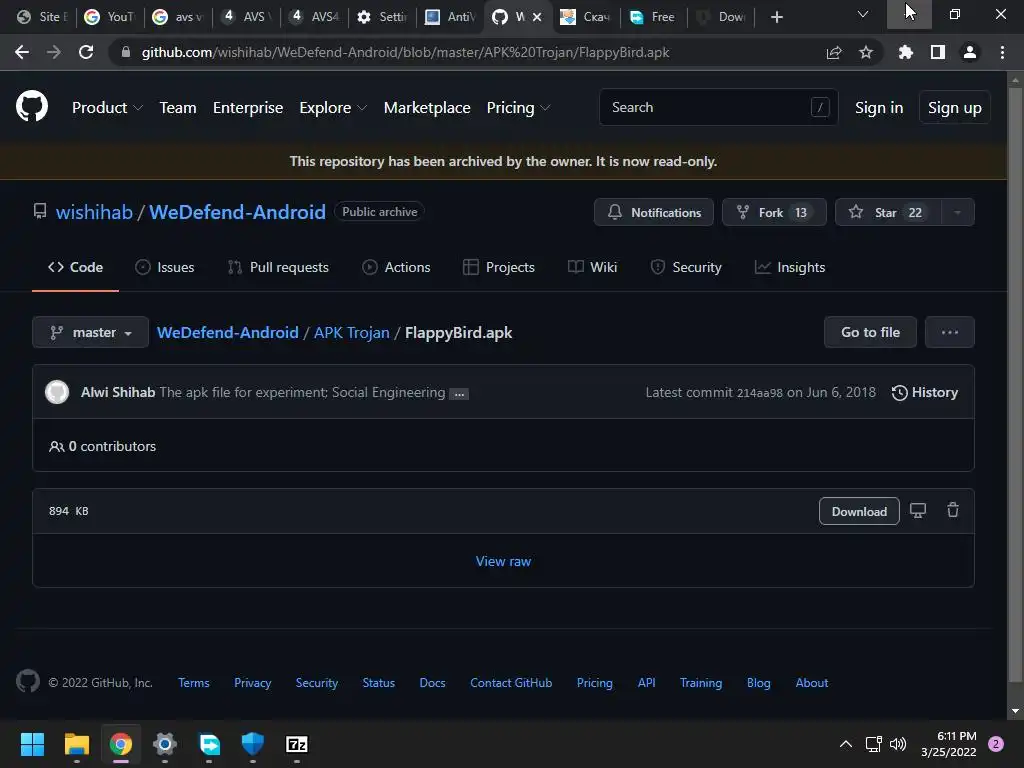Open the Chrome profile avatar icon
Image resolution: width=1024 pixels, height=768 pixels.
tap(970, 52)
